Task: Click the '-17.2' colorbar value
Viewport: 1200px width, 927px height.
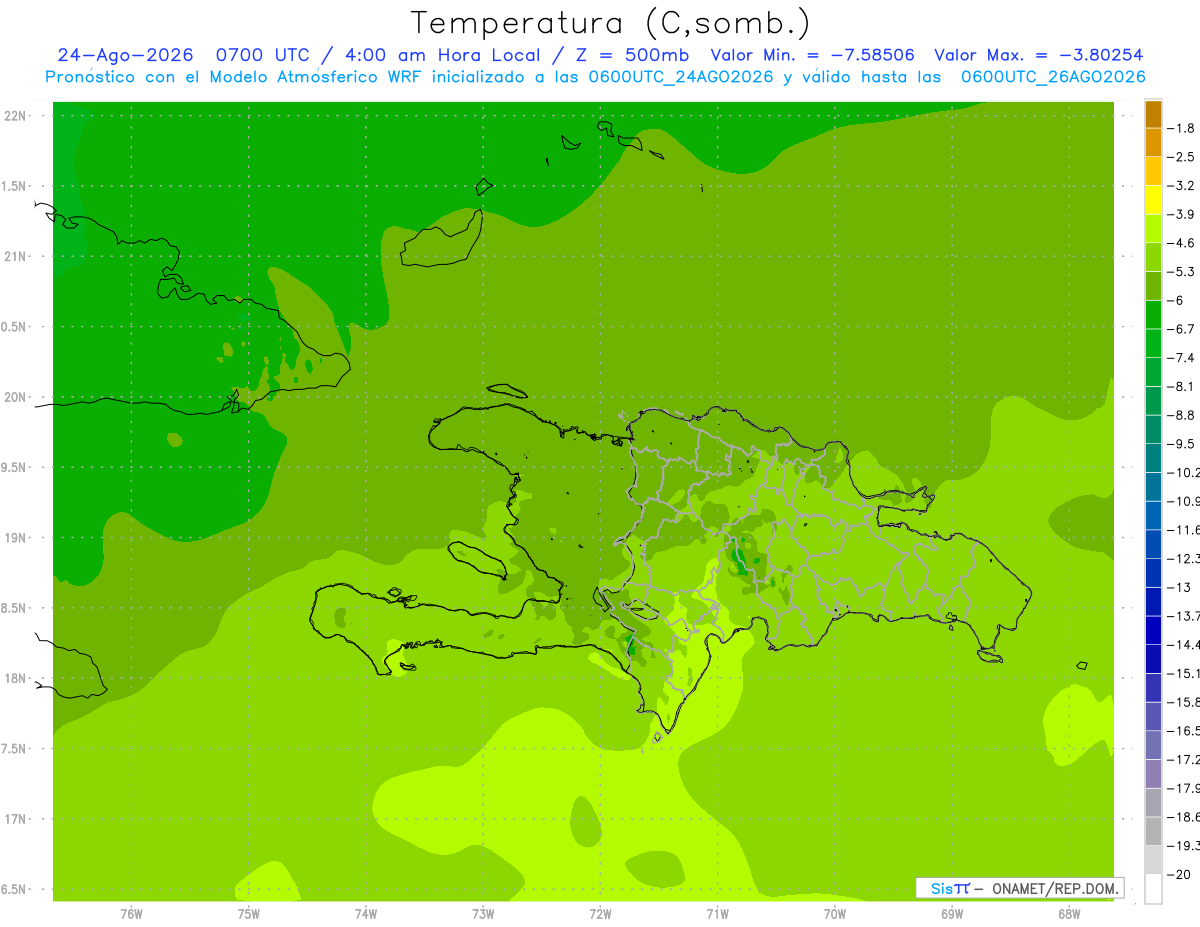Action: (x=1183, y=759)
